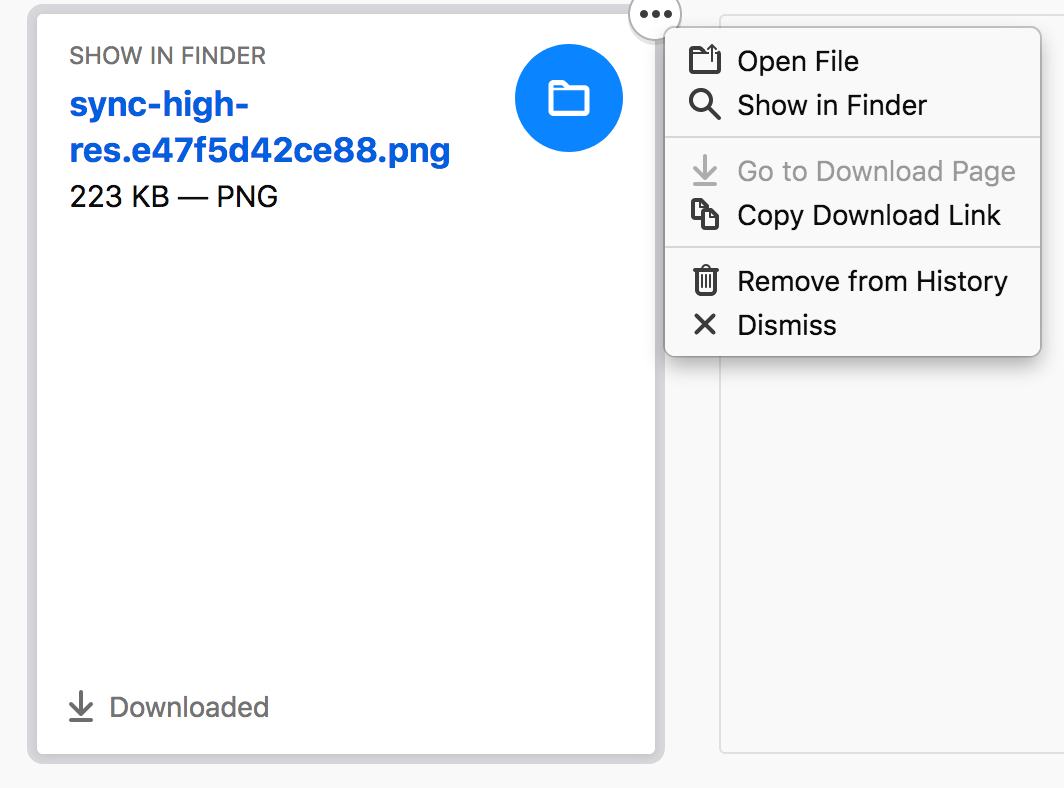The height and width of the screenshot is (788, 1064).
Task: Click the Downloaded status text
Action: [189, 707]
